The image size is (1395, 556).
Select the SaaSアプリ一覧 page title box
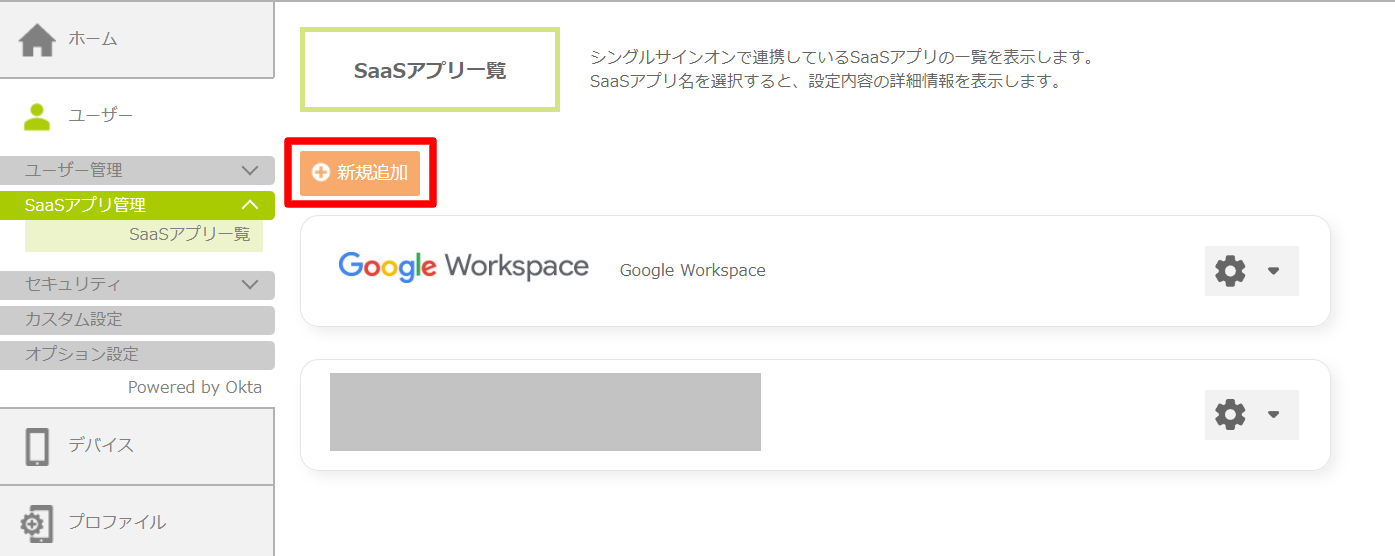pos(430,71)
